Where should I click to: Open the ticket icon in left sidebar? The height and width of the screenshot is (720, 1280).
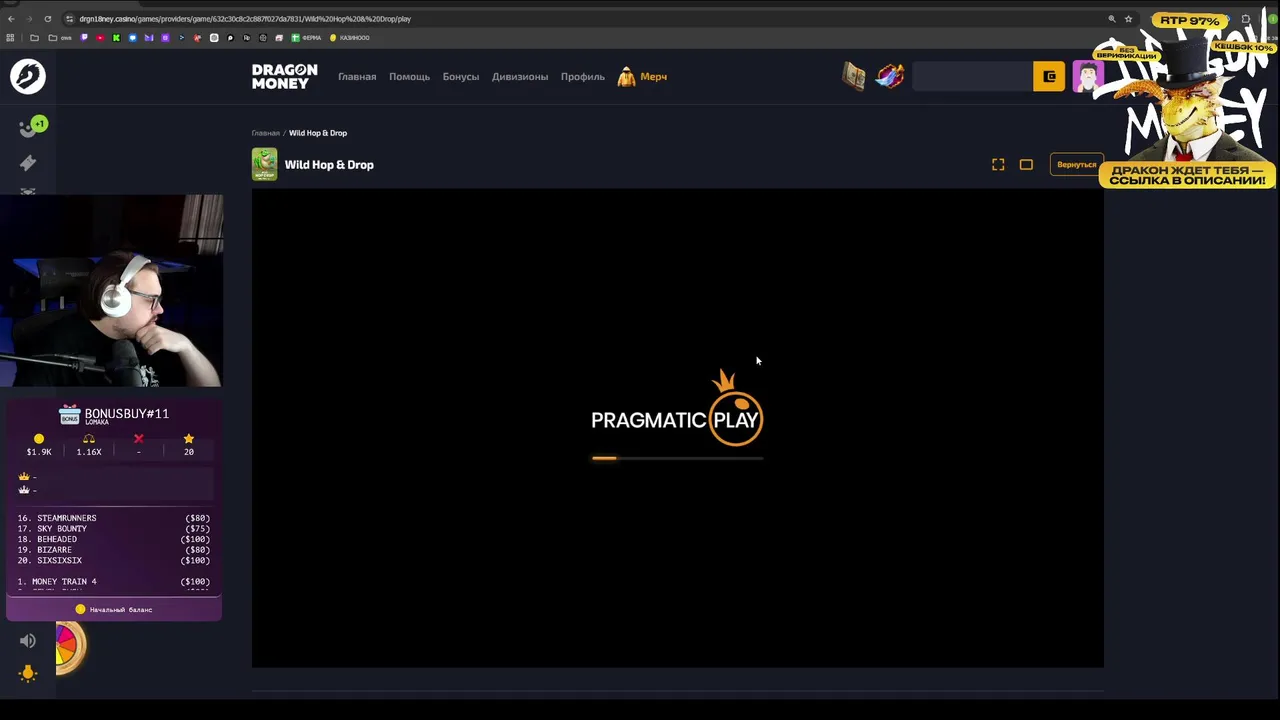(x=28, y=163)
